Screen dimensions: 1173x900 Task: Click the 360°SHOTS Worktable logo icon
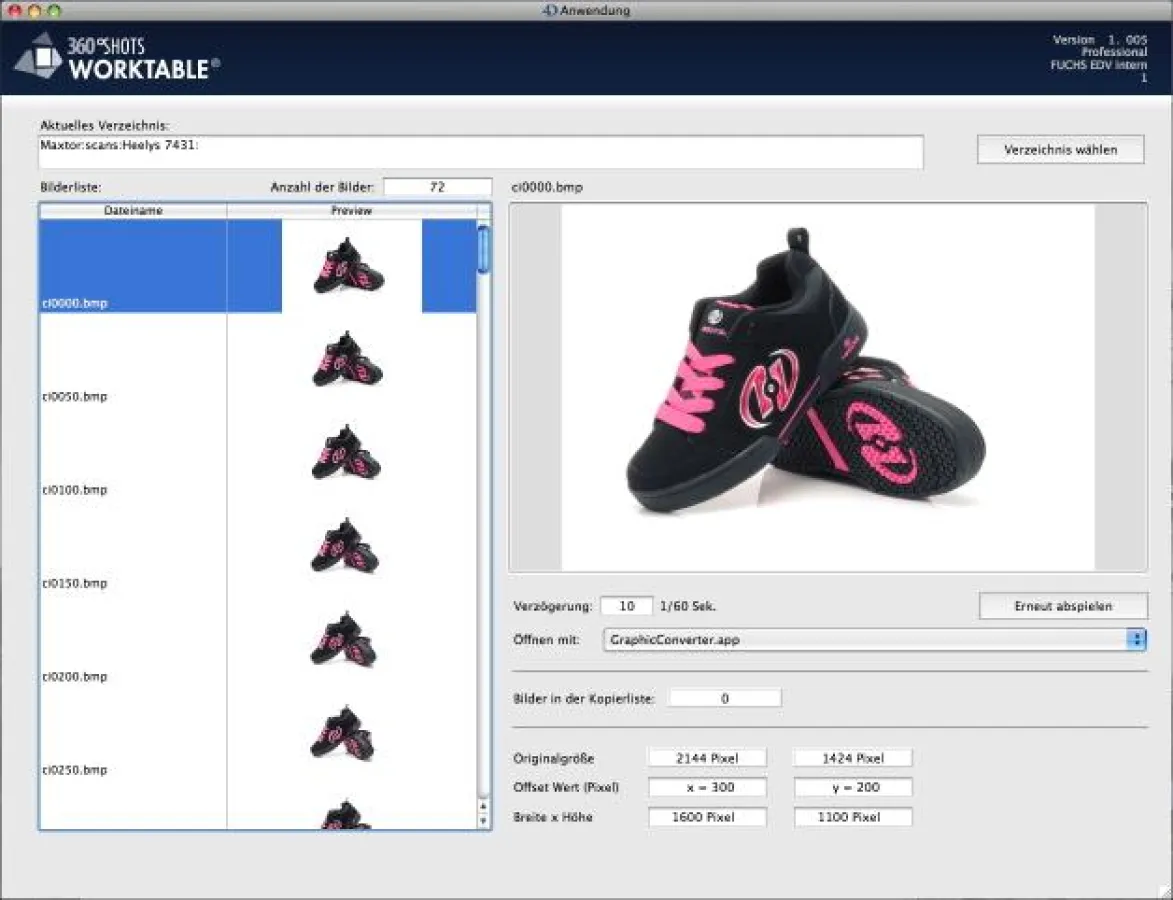[x=42, y=57]
